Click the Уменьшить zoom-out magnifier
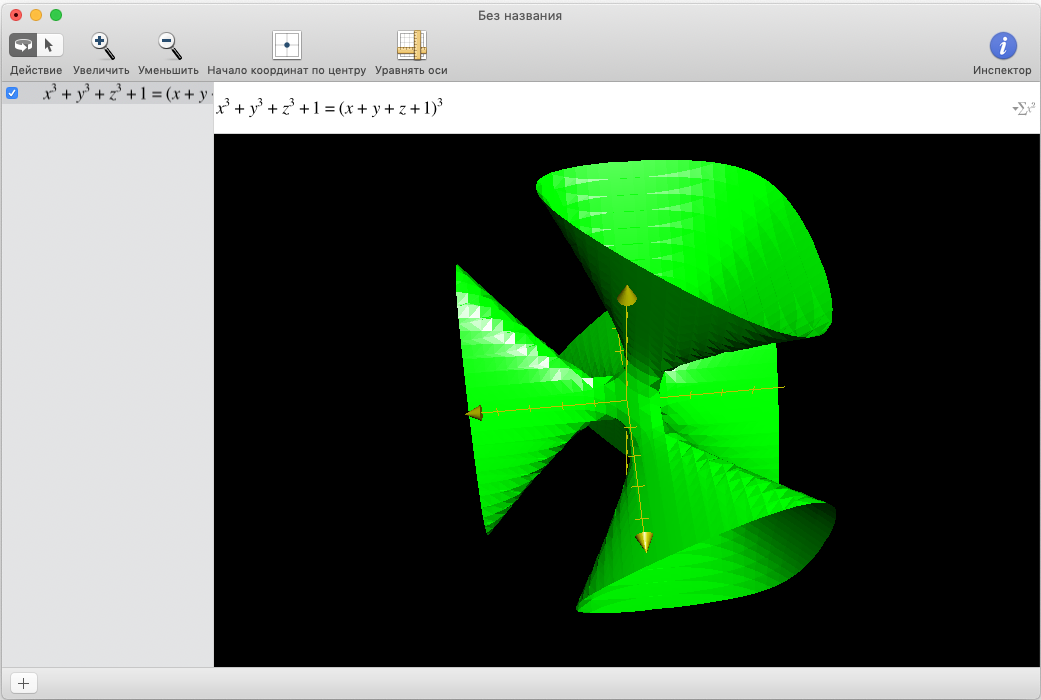The image size is (1041, 700). (169, 45)
